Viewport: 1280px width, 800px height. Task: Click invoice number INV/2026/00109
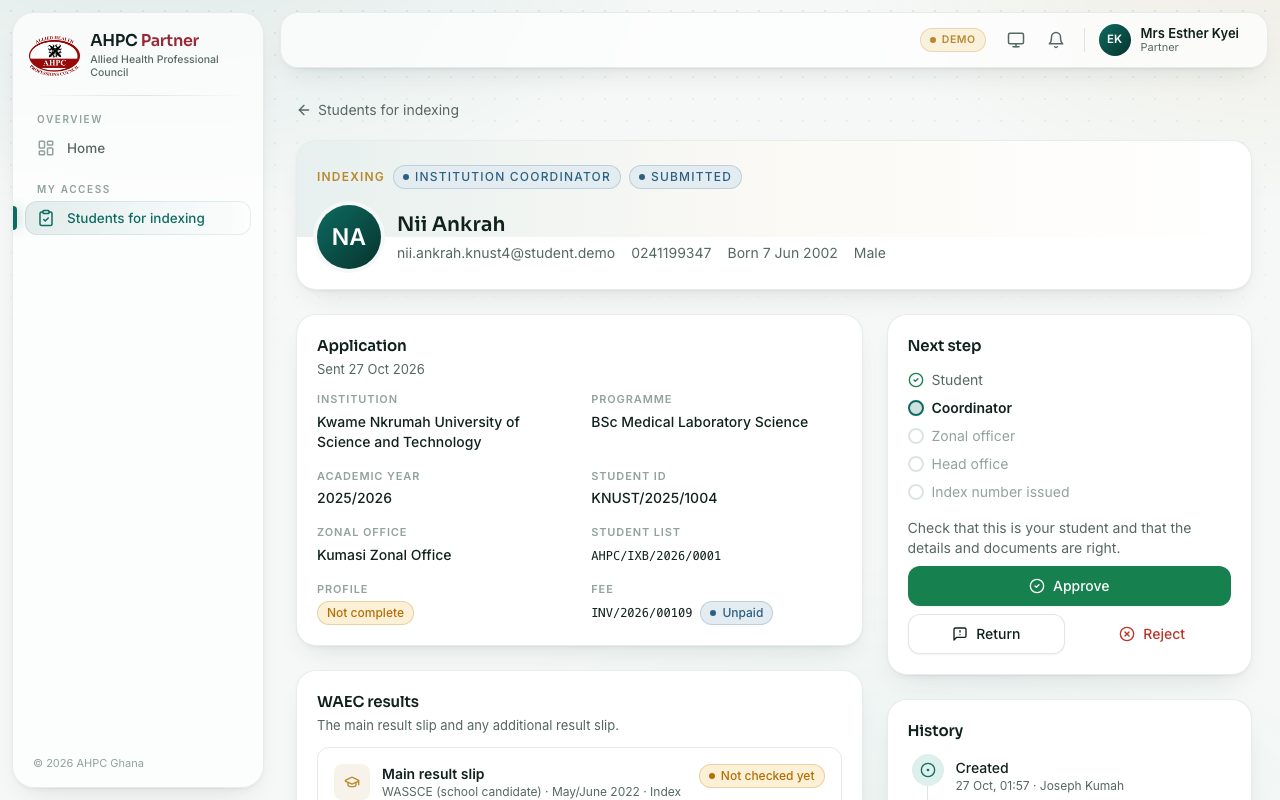(642, 613)
